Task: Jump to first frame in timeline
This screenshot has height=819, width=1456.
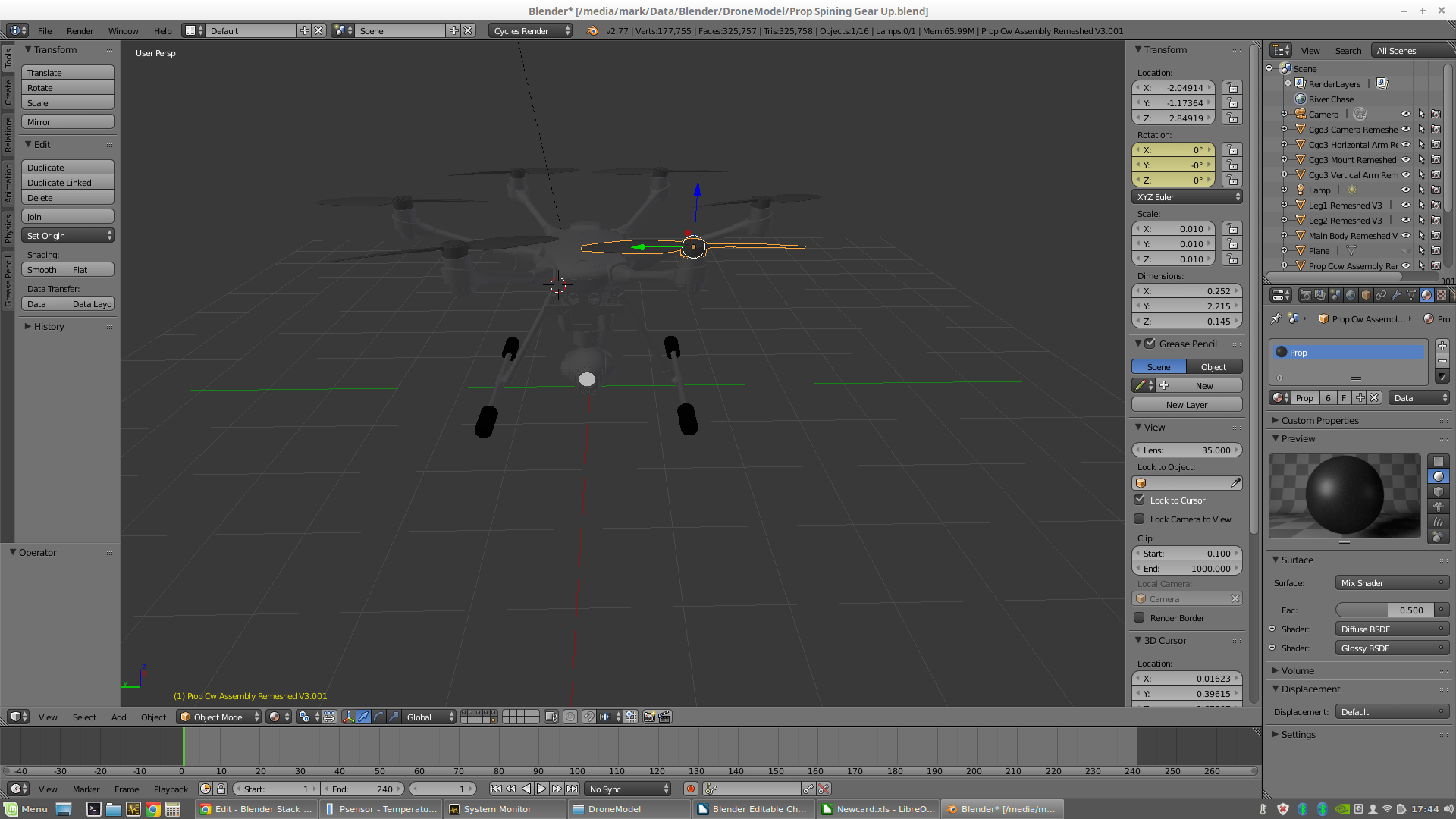Action: point(496,789)
